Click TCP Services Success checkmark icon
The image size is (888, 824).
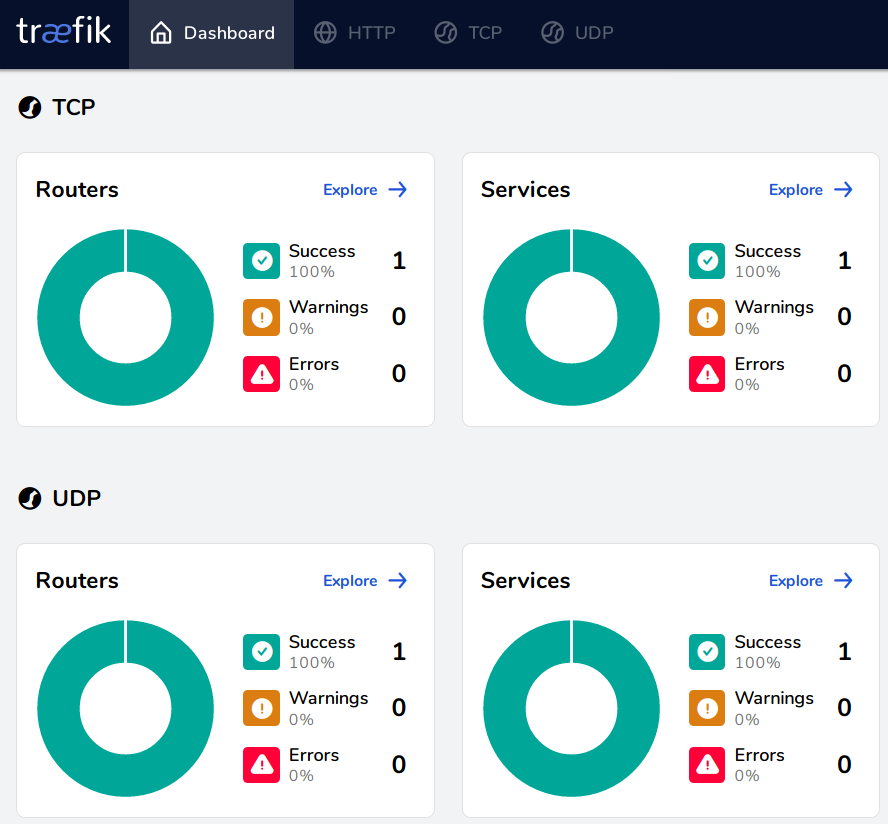[x=707, y=261]
